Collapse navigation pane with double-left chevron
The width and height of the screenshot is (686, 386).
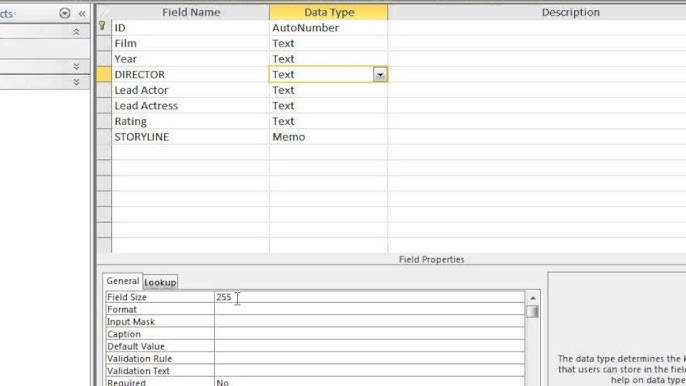point(82,14)
